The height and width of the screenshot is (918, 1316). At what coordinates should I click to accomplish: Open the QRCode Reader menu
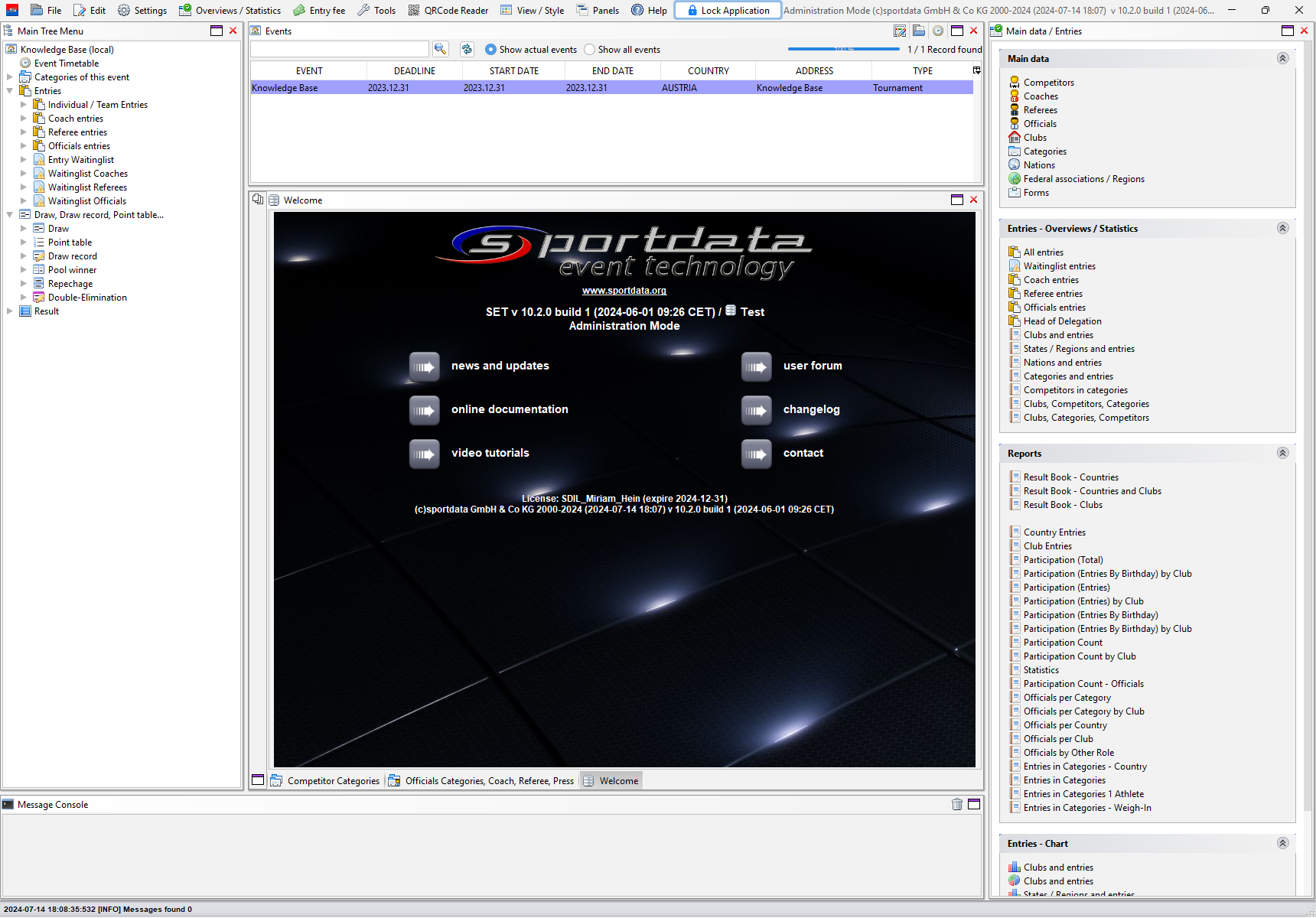click(448, 10)
